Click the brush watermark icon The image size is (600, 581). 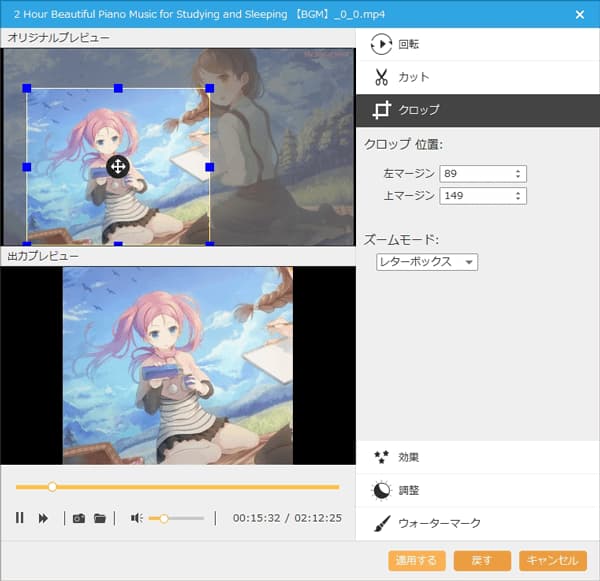point(382,524)
